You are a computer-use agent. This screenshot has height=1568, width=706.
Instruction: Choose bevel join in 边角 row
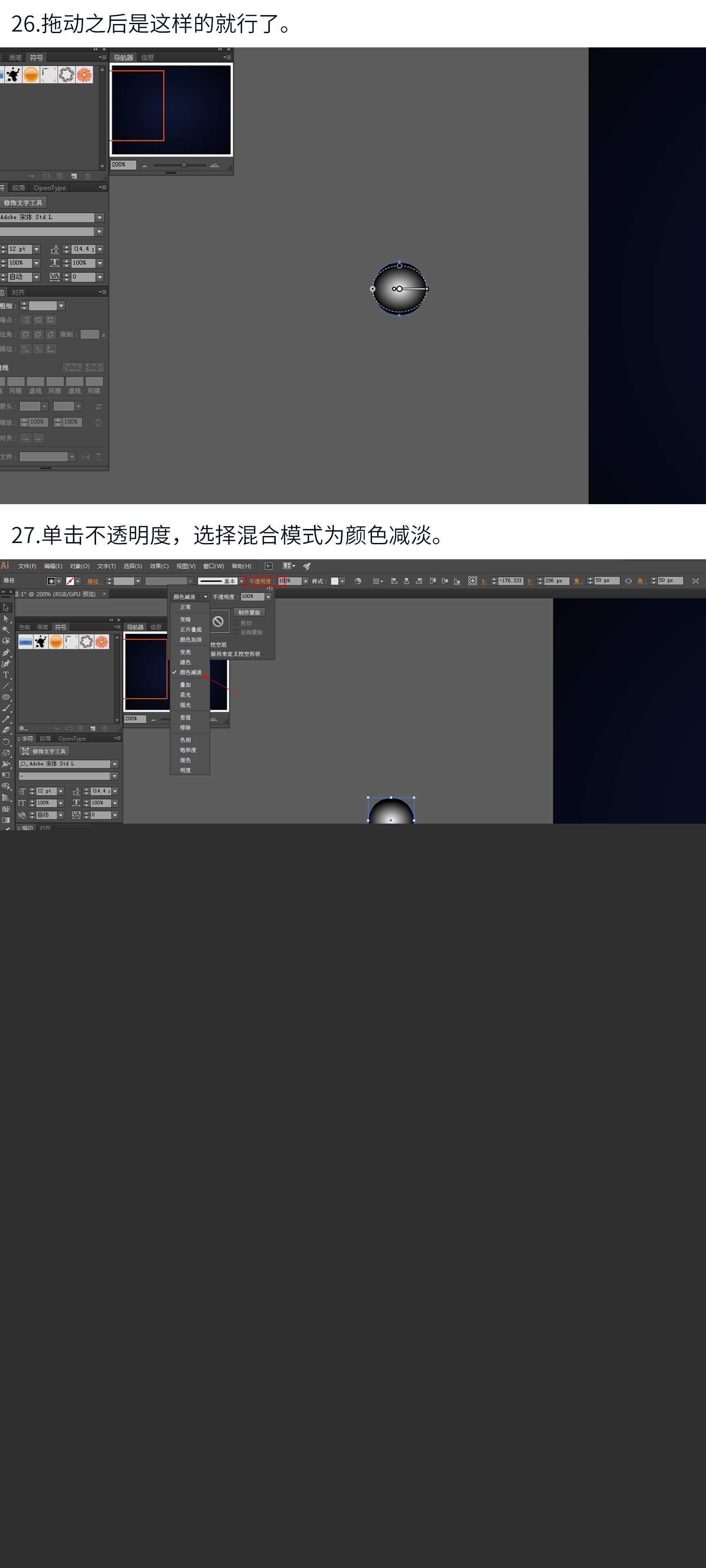[x=51, y=334]
